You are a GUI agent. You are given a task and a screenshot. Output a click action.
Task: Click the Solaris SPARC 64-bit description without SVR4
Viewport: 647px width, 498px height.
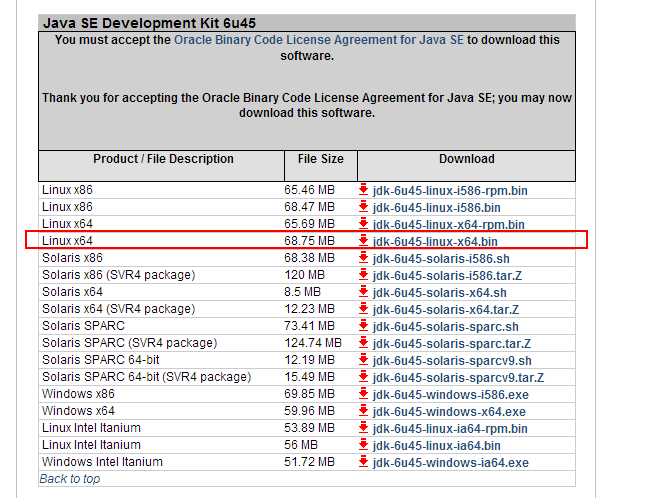click(x=101, y=360)
